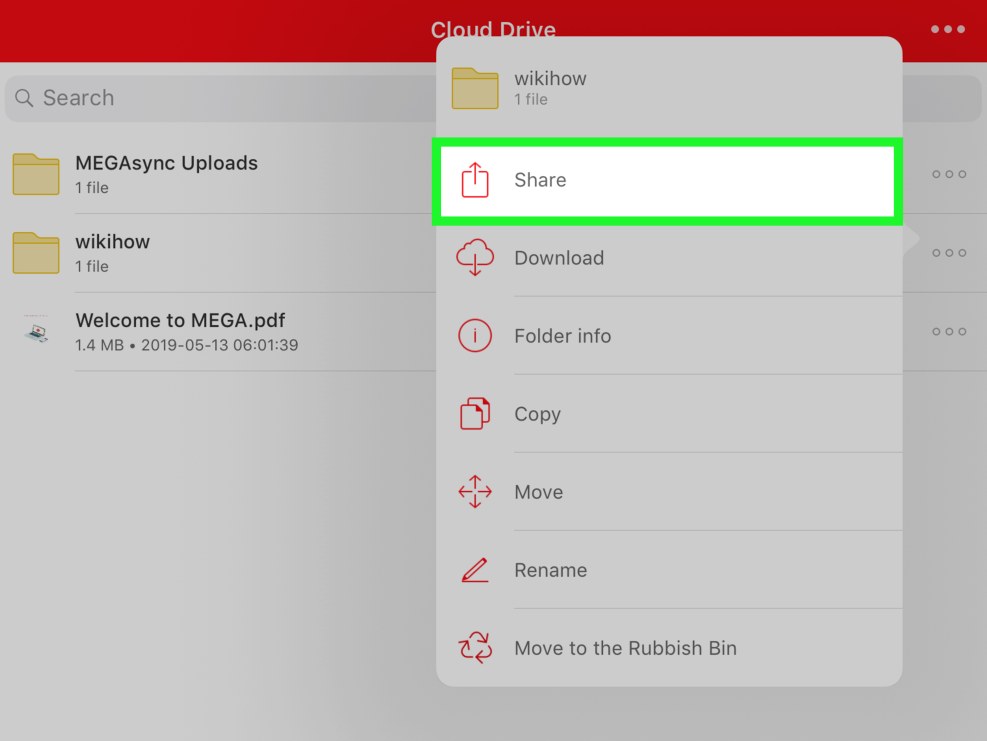Open more options for wikihow folder row
The image size is (987, 741).
pos(948,253)
